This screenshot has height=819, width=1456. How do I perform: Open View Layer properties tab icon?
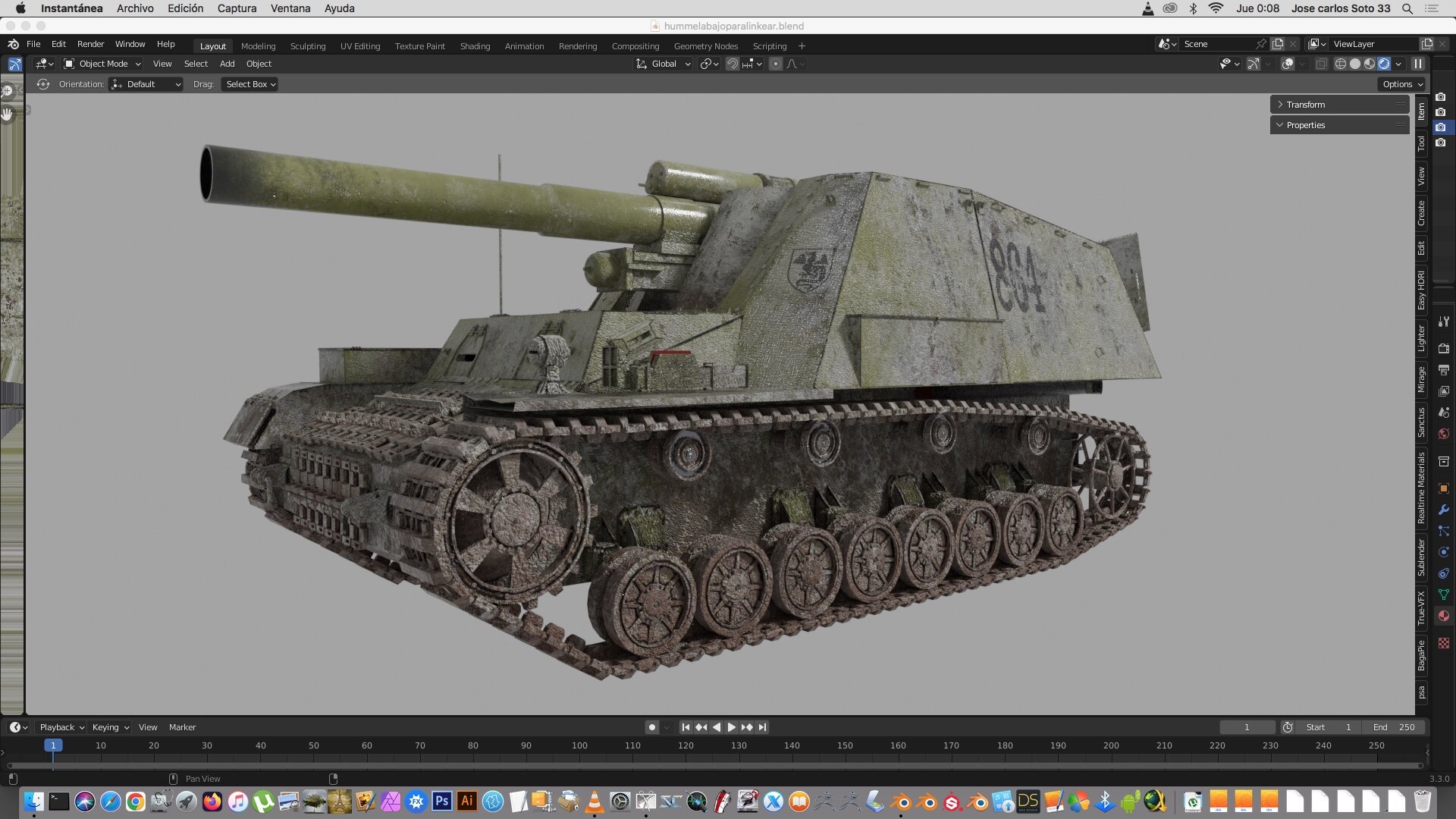click(x=1444, y=391)
